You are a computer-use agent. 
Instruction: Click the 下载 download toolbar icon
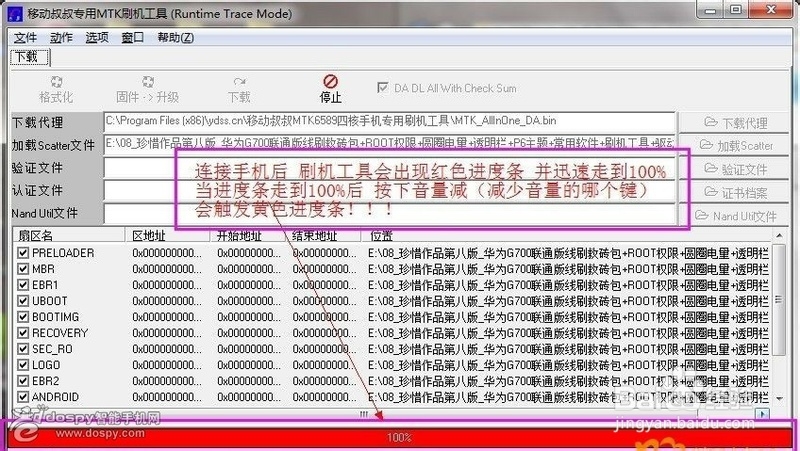(x=239, y=82)
